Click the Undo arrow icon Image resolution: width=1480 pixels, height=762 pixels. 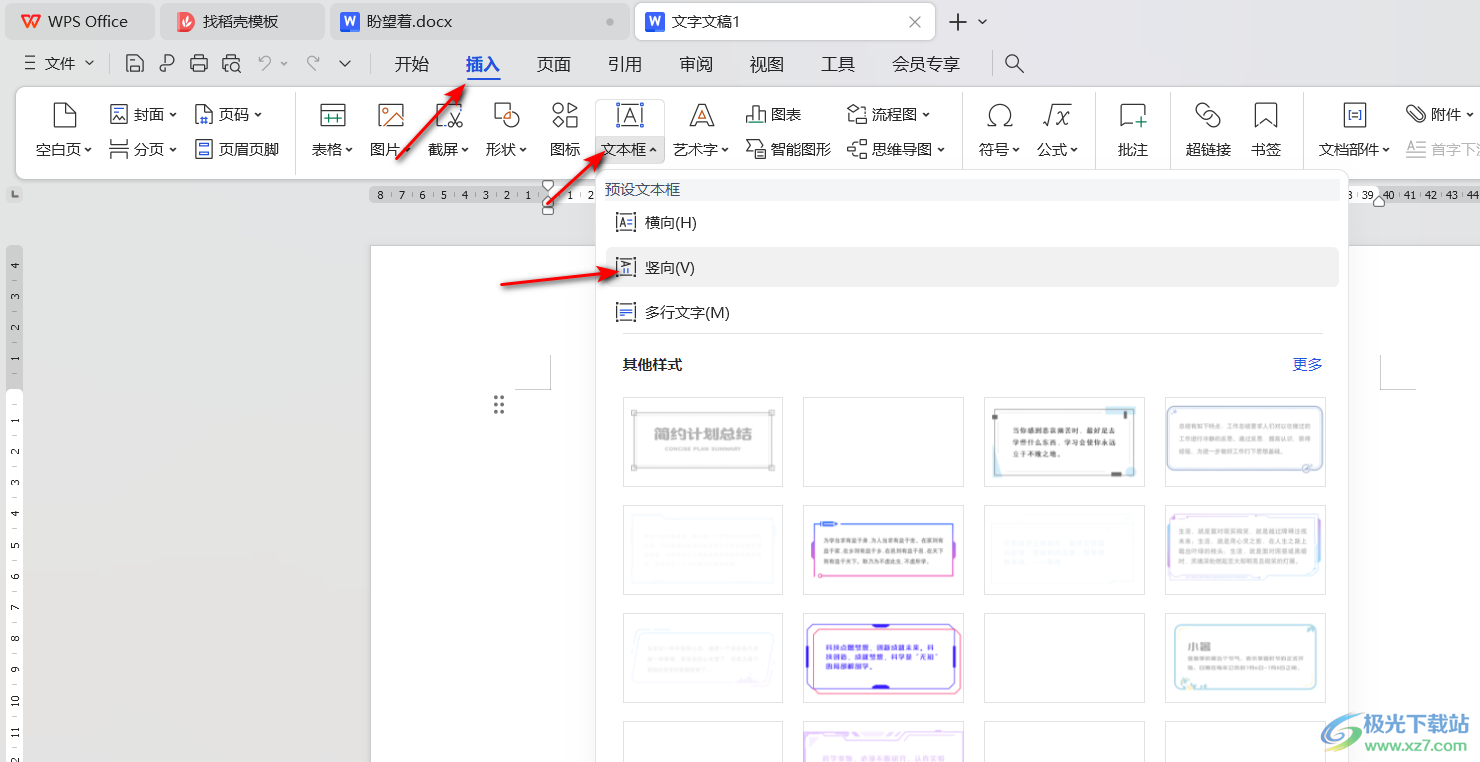point(265,64)
